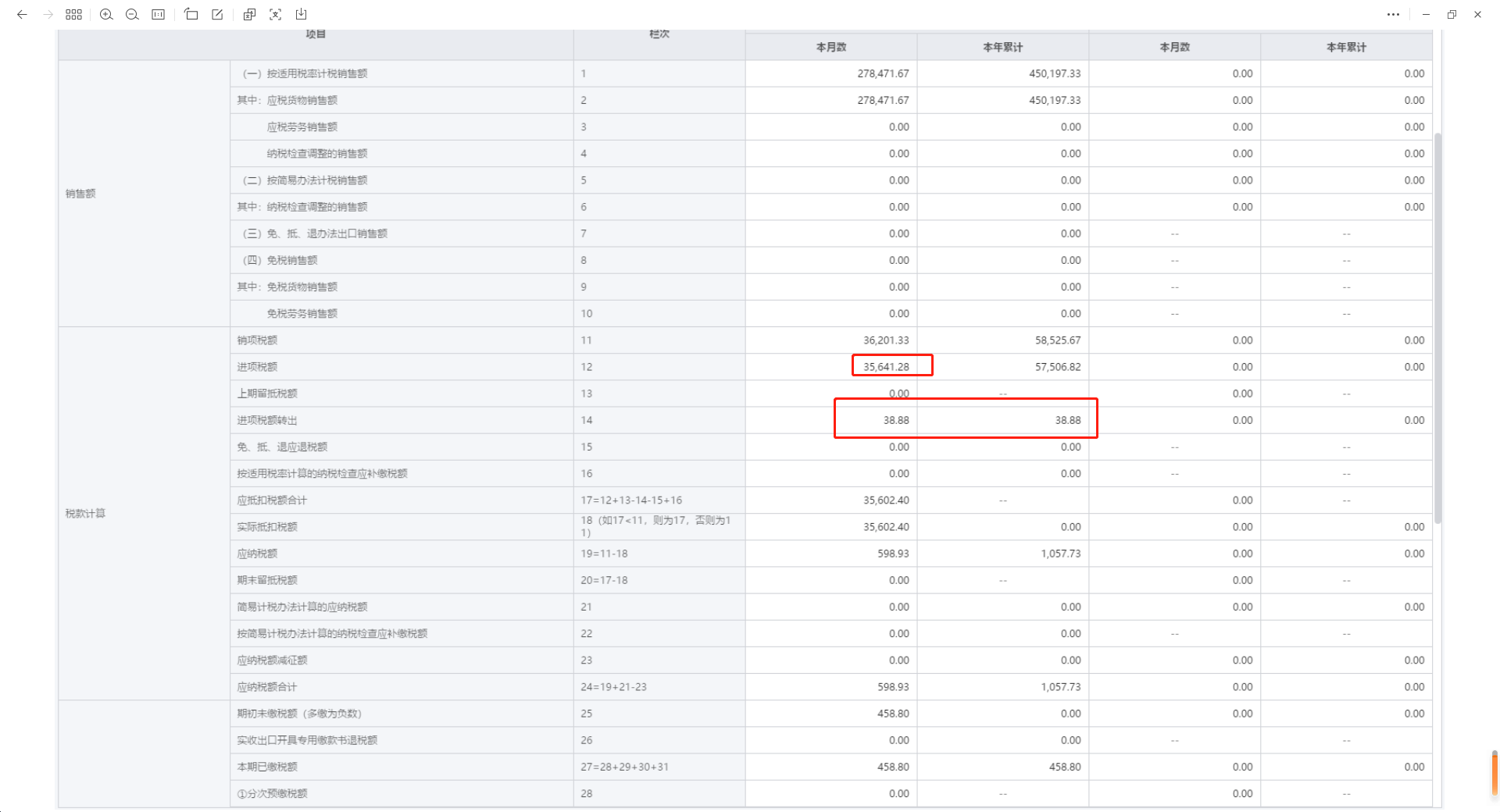This screenshot has height=812, width=1500.
Task: Click the 38.88 year-to-date value in row 14
Action: 1067,420
